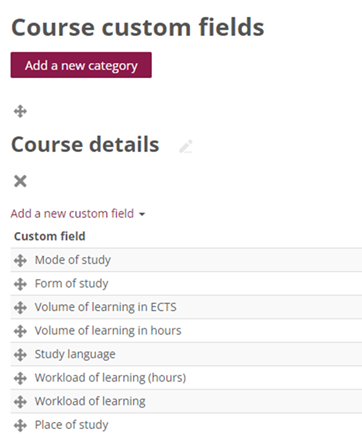Open the Place of study field
This screenshot has height=445, width=362.
pos(71,425)
